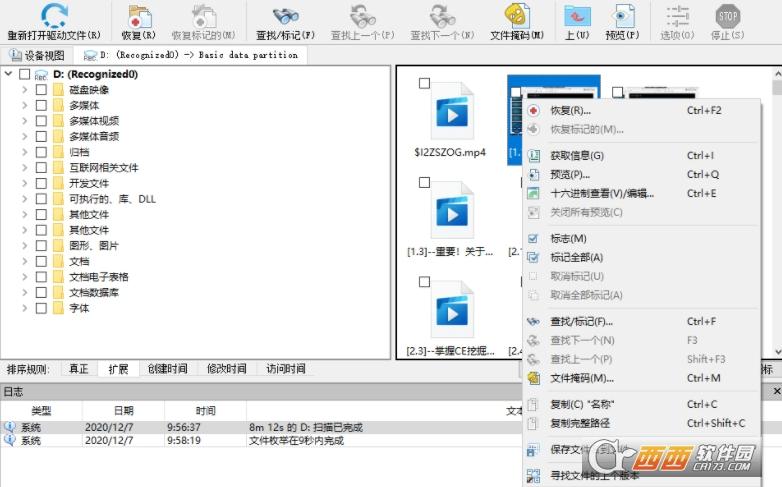Check the 开发文件 folder checkbox
Viewport: 782px width, 487px height.
pyautogui.click(x=41, y=183)
